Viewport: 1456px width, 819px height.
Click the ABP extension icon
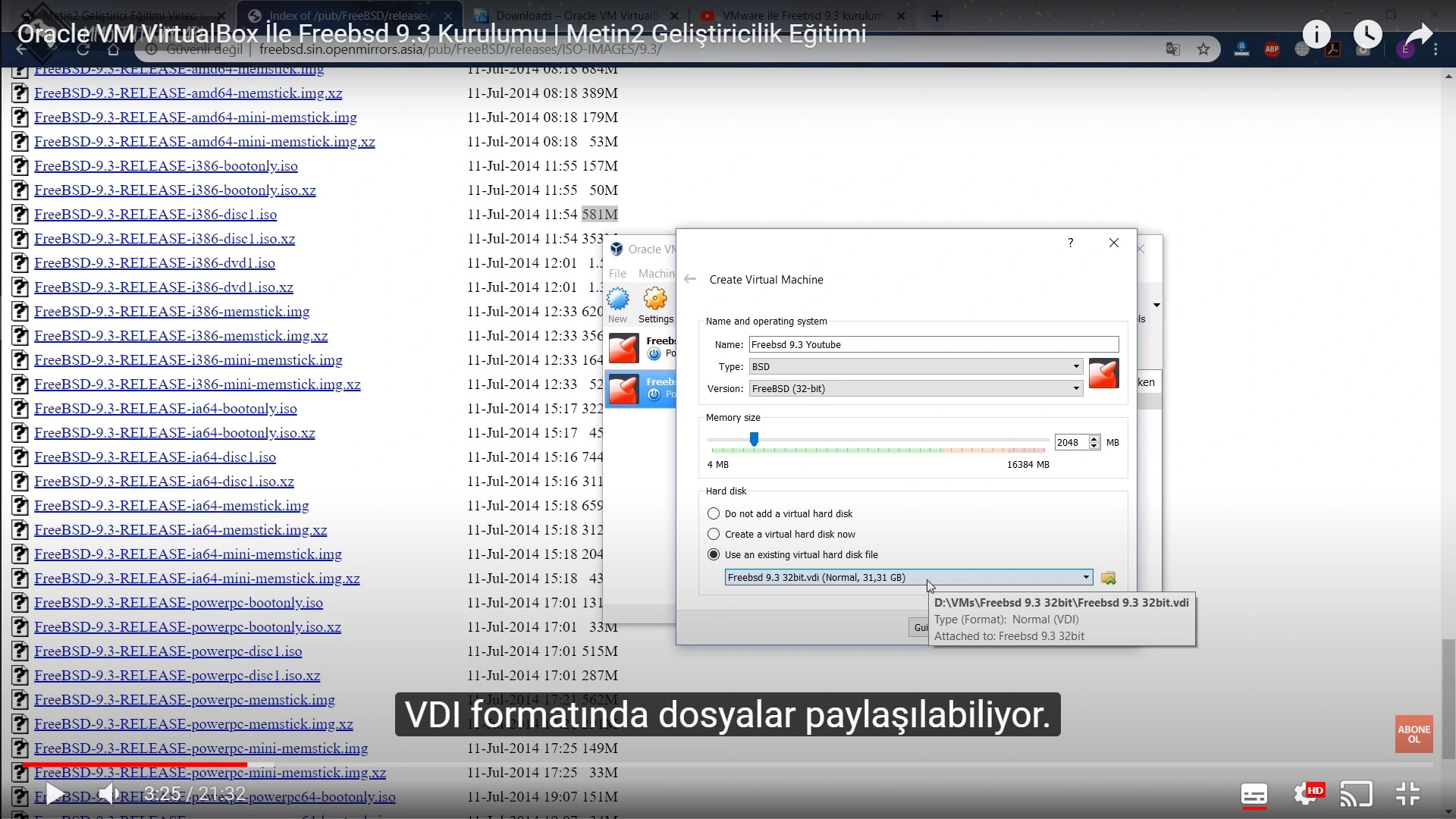(1272, 49)
